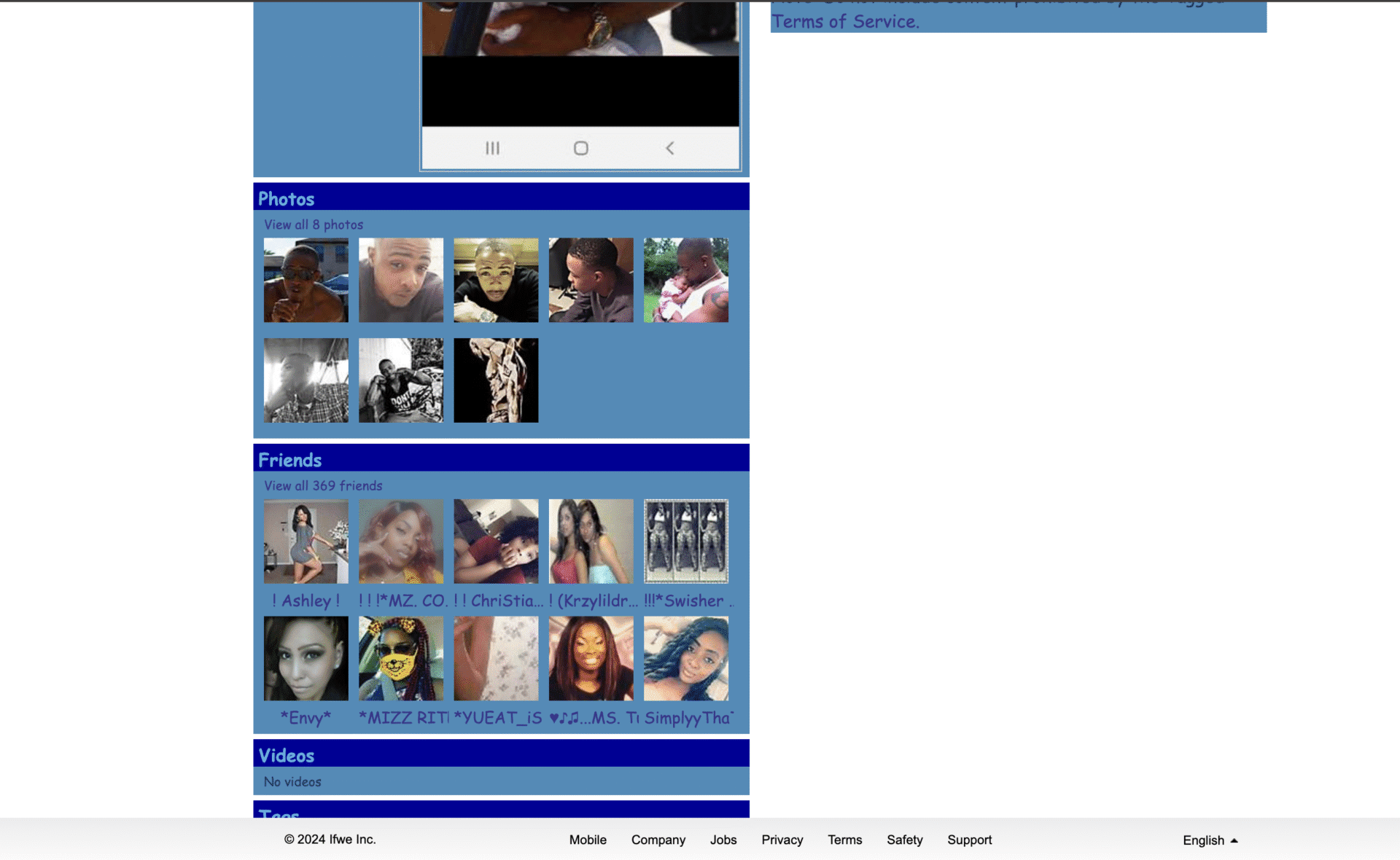
Task: Click the Jobs footer link
Action: click(723, 840)
